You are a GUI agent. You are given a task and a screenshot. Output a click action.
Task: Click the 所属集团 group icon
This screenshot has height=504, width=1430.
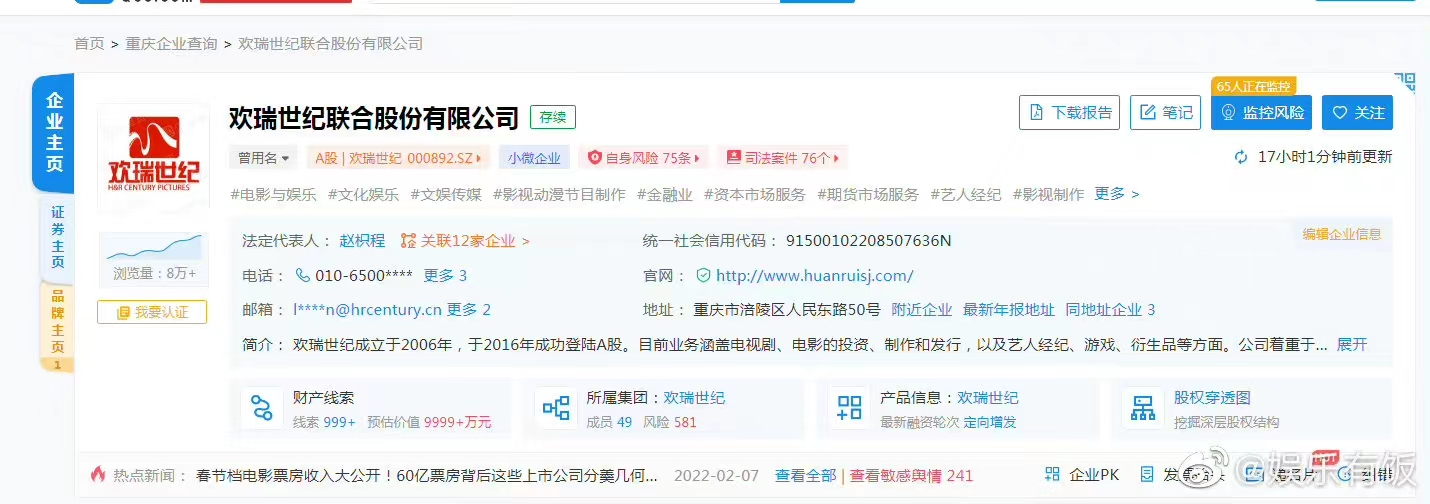click(555, 408)
